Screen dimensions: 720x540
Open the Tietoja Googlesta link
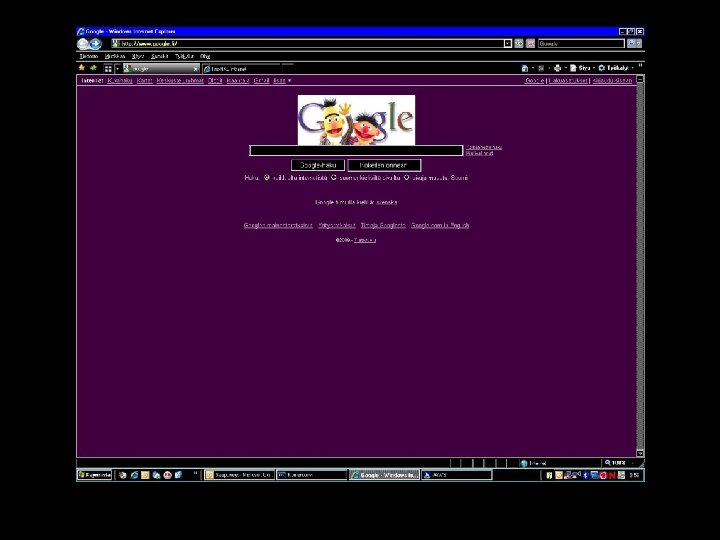[383, 225]
